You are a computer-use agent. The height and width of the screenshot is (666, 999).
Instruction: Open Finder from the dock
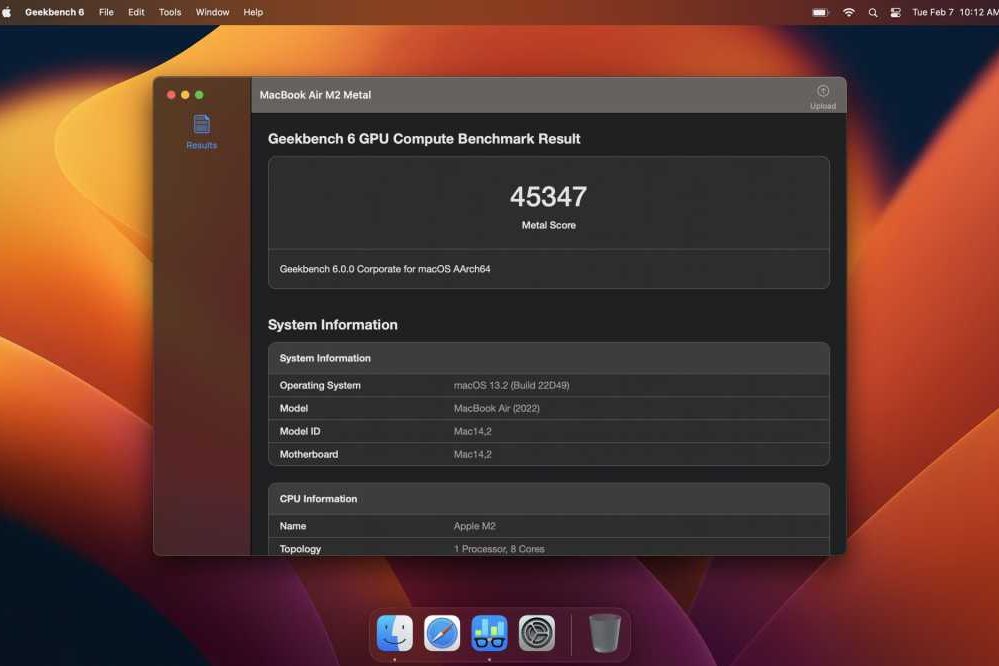point(395,633)
